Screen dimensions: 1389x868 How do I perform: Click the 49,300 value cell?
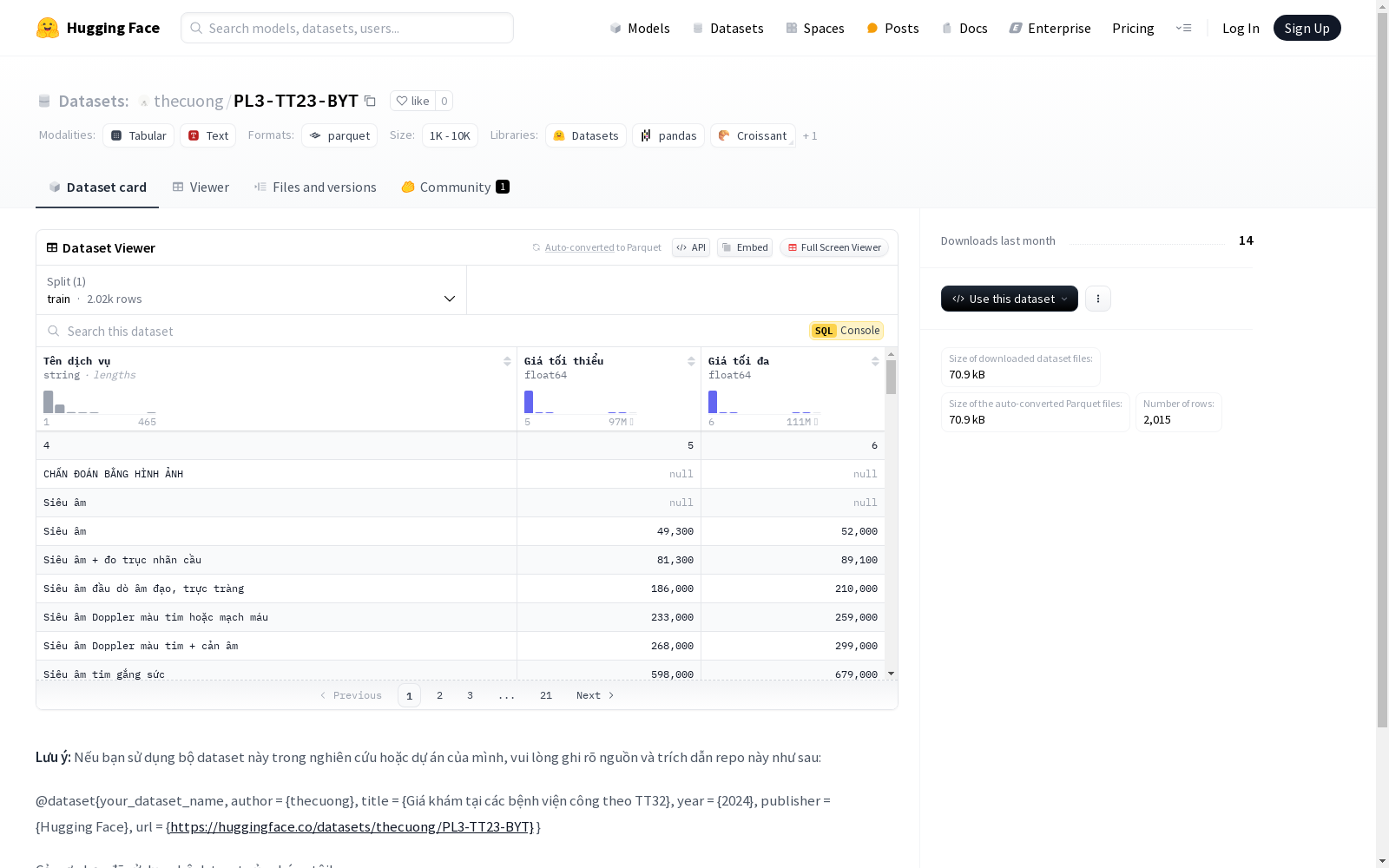(x=609, y=531)
